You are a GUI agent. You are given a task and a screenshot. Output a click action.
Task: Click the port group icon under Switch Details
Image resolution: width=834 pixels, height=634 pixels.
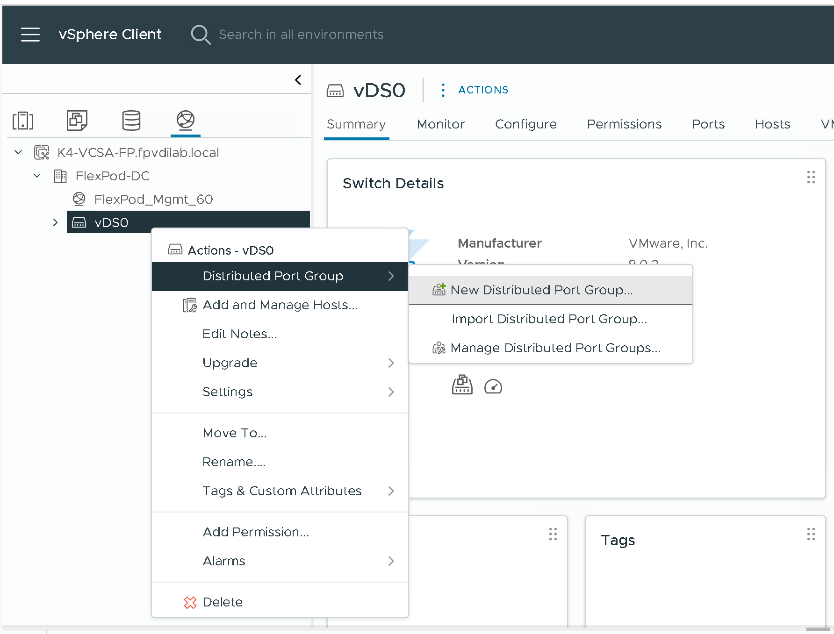462,385
